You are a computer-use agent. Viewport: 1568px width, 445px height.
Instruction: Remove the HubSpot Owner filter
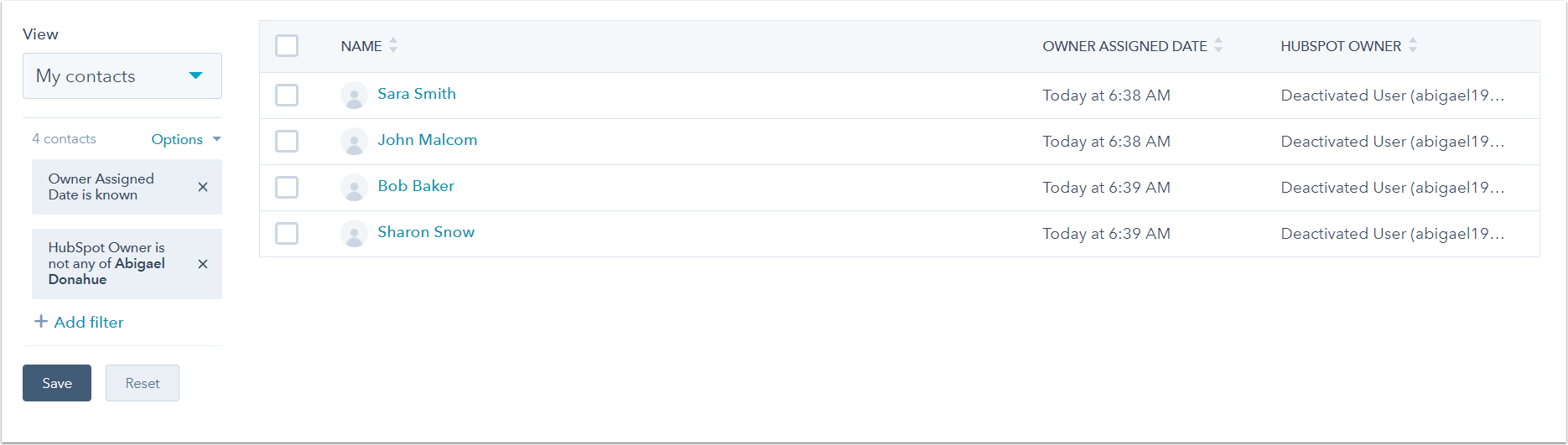click(x=203, y=264)
